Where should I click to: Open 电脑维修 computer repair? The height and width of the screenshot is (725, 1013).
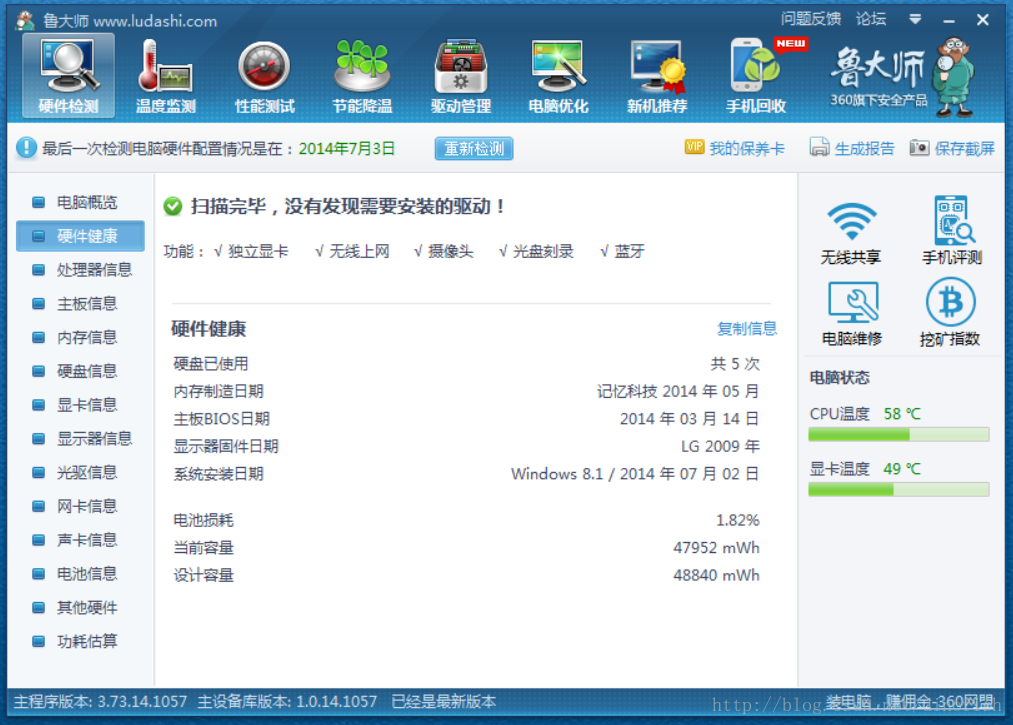click(852, 314)
